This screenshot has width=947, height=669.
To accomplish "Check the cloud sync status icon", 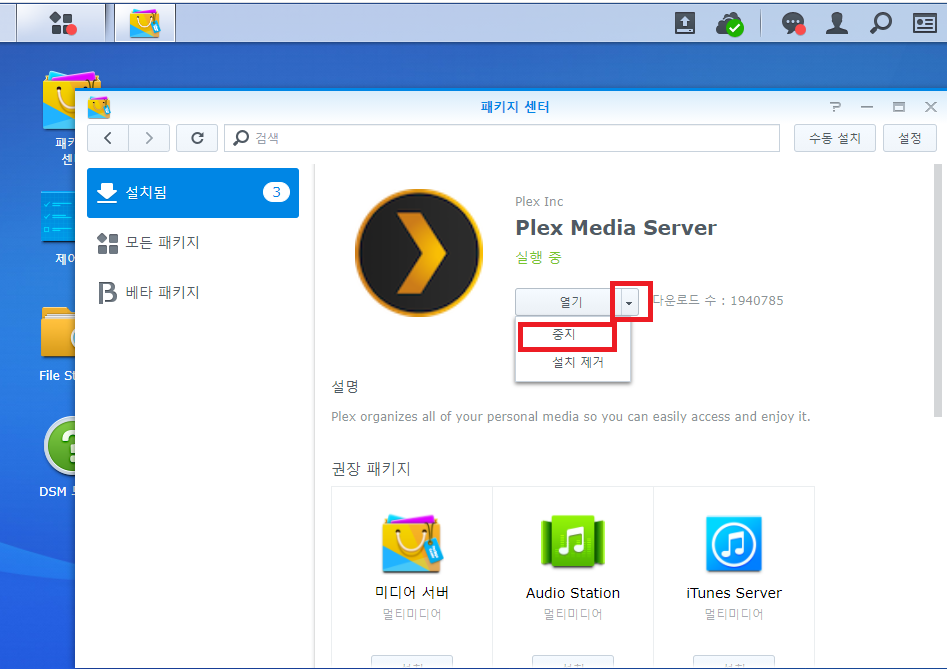I will (x=729, y=24).
